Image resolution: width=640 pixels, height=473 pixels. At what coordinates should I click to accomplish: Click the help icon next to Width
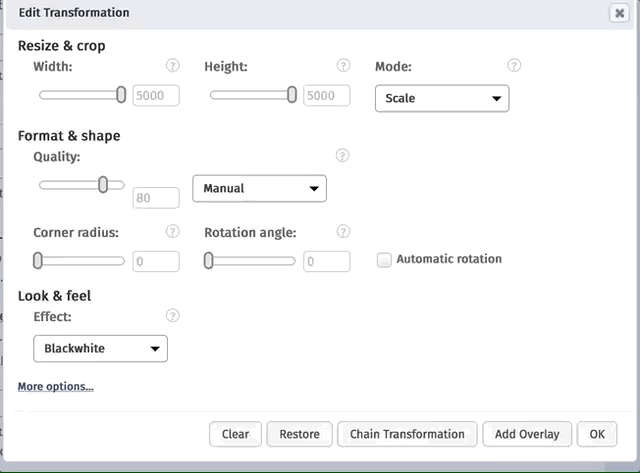(173, 66)
